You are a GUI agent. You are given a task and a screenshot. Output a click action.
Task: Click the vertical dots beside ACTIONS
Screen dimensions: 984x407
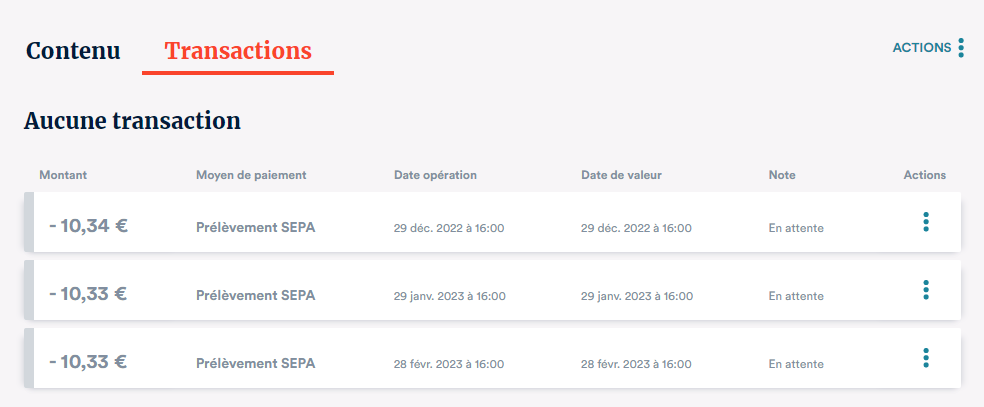tap(961, 47)
